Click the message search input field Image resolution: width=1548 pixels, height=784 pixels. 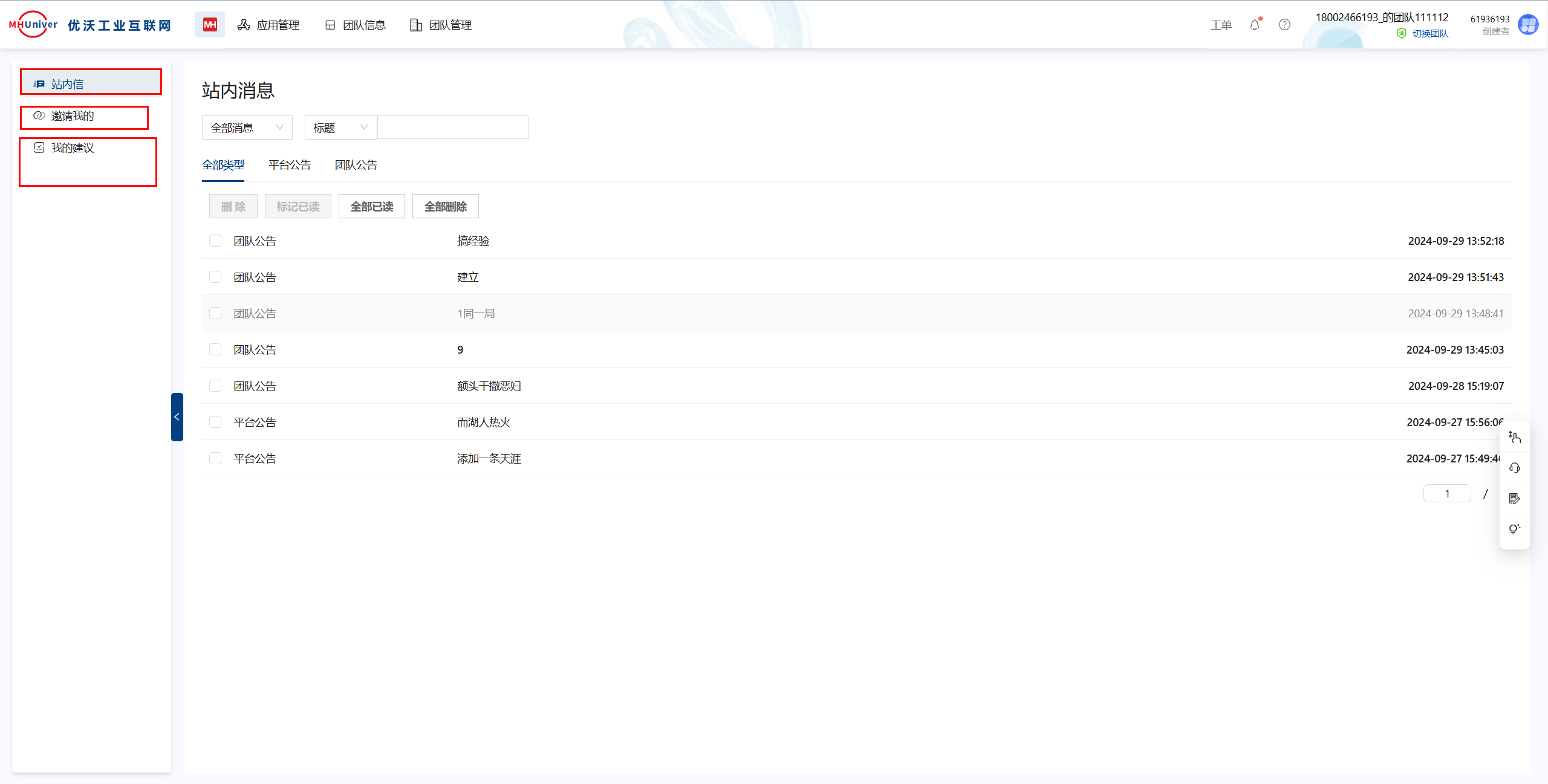pyautogui.click(x=452, y=128)
